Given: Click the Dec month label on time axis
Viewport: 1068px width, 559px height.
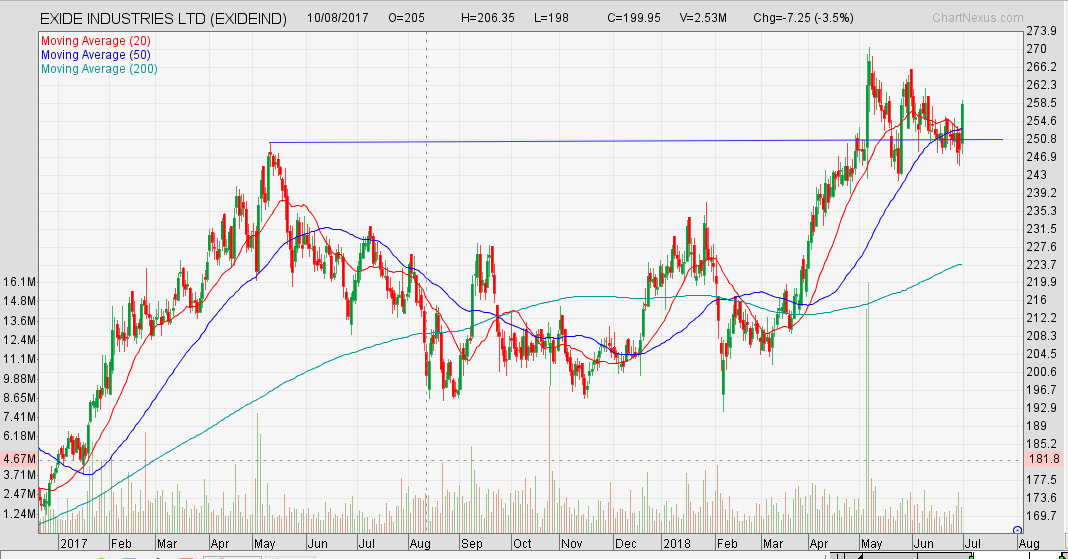Looking at the screenshot, I should [x=625, y=543].
